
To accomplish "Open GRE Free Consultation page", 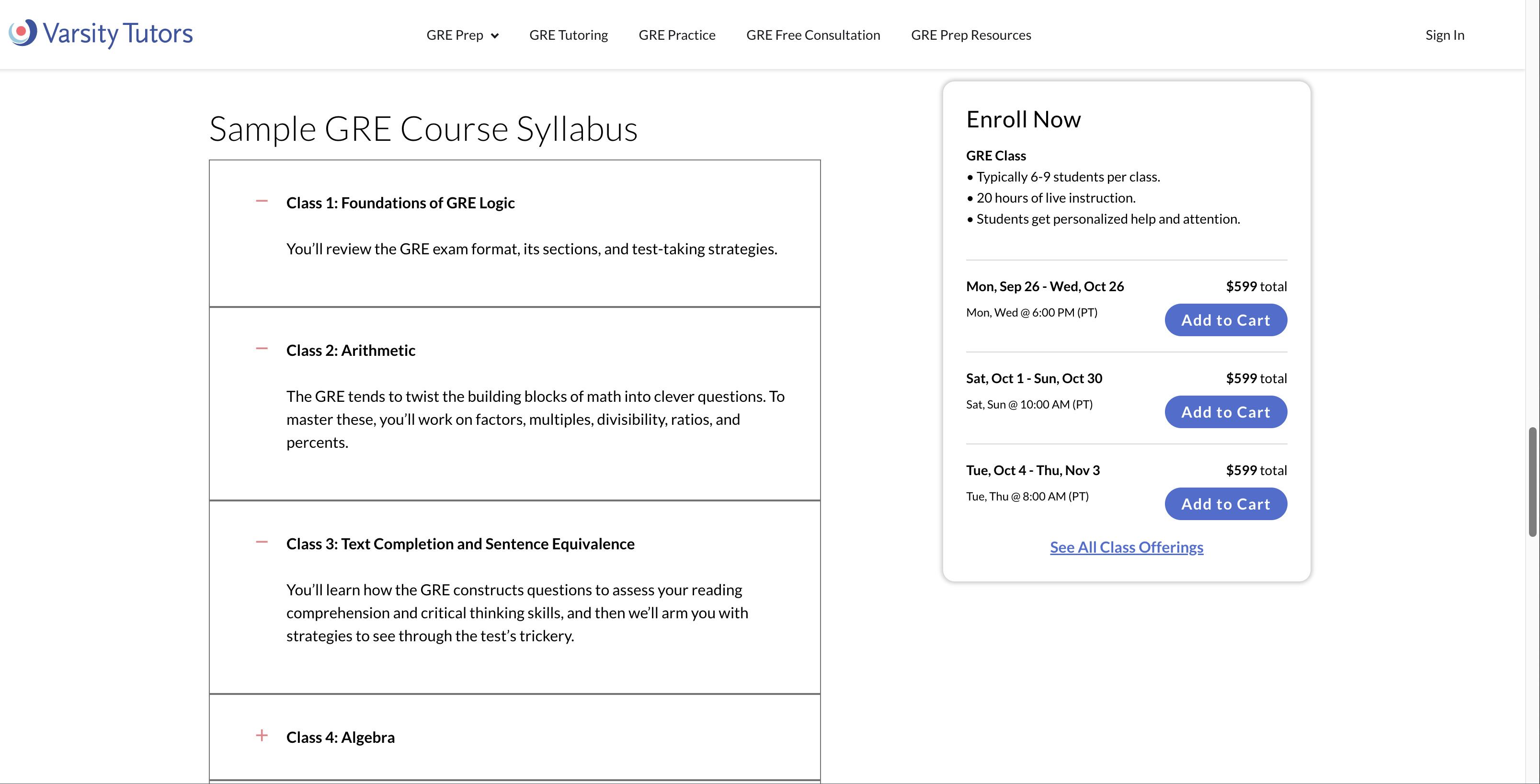I will click(x=812, y=35).
